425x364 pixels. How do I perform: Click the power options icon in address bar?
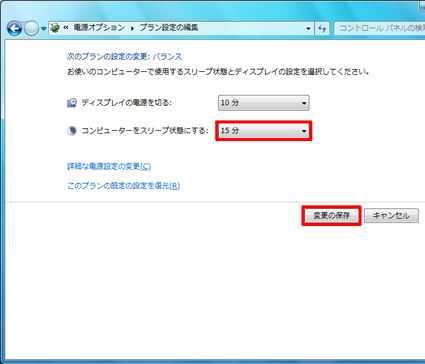[55, 28]
